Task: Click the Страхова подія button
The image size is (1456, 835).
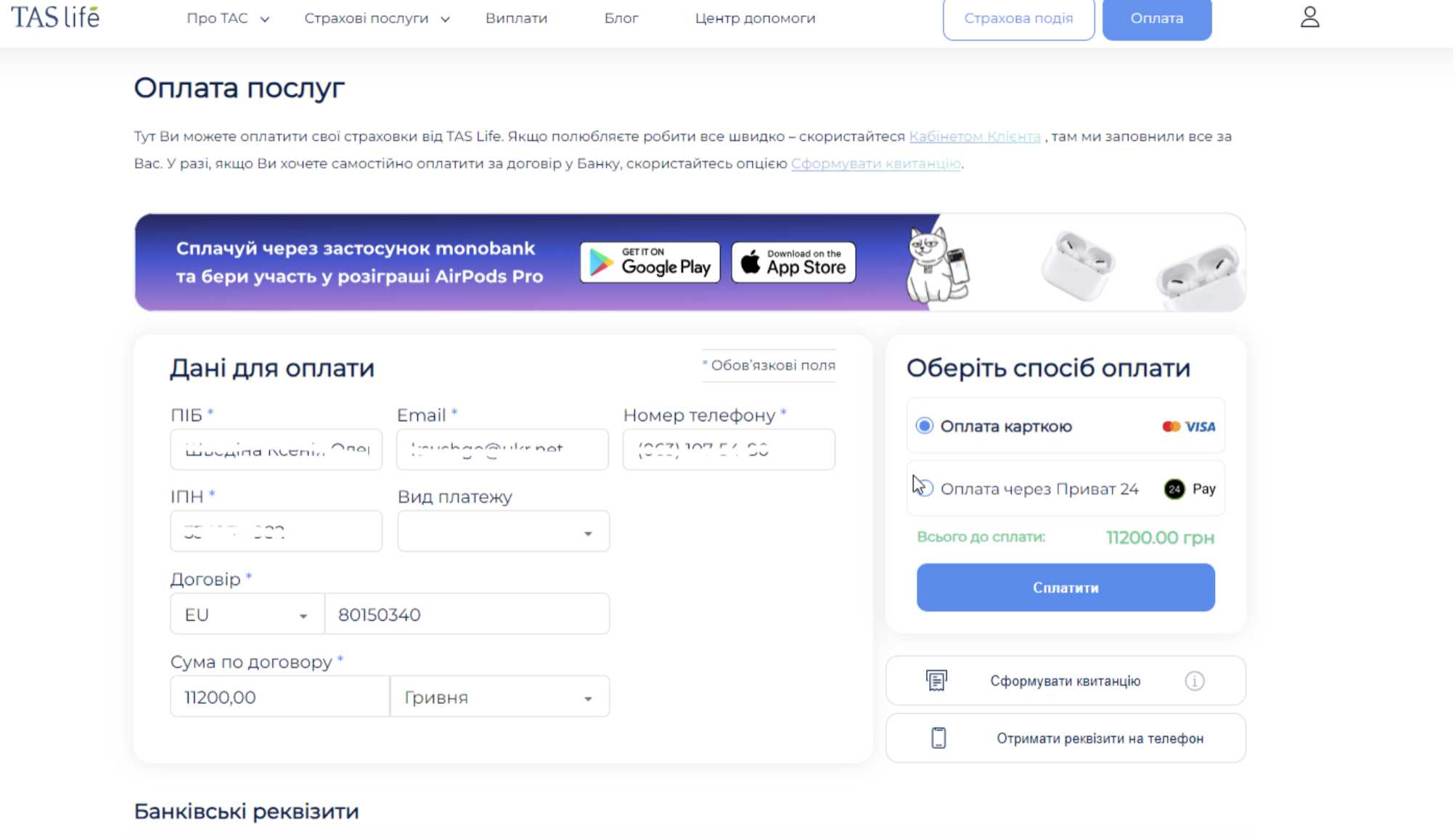Action: click(1018, 18)
